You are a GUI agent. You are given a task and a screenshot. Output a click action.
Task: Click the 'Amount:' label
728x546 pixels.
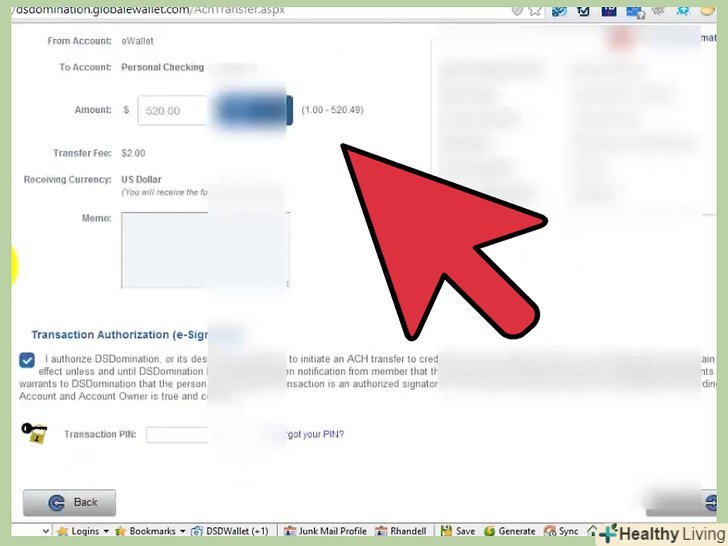pos(93,110)
